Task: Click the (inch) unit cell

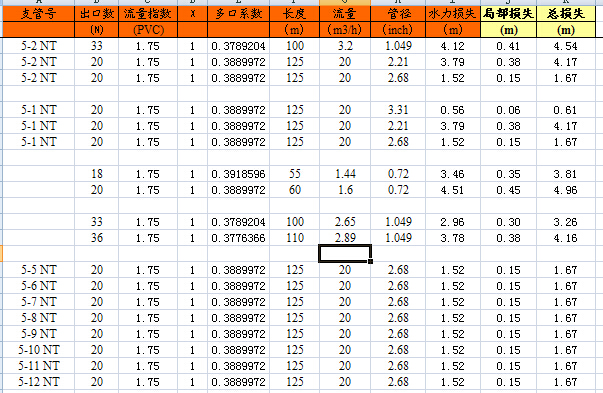Action: point(398,30)
